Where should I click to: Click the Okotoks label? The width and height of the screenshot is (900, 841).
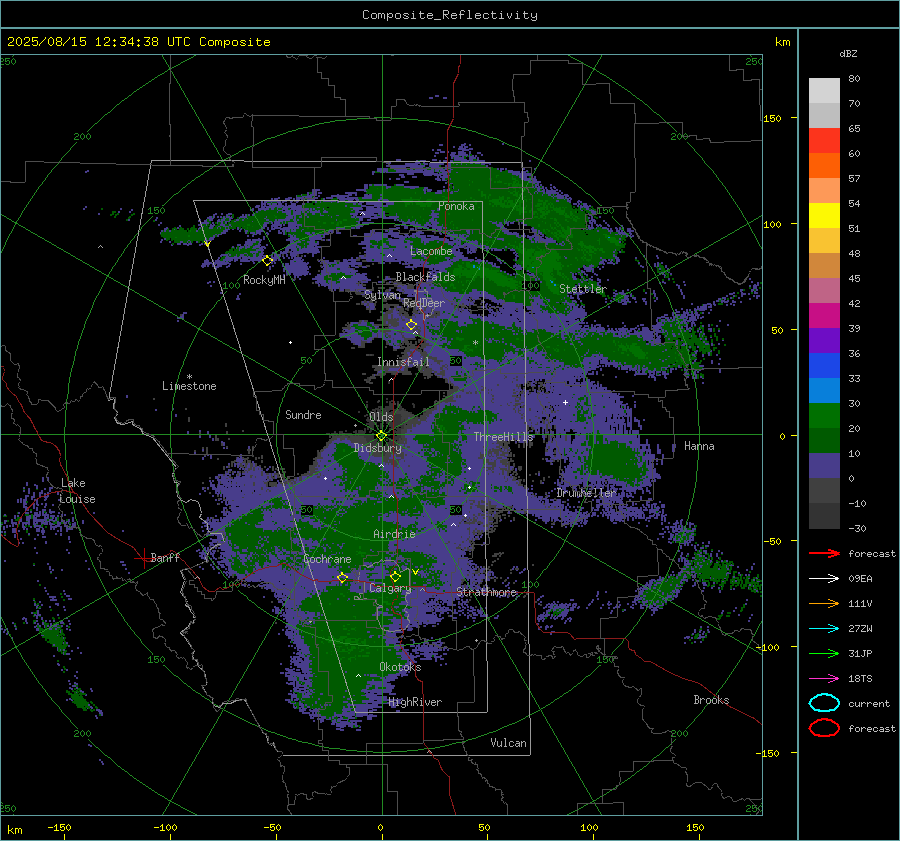point(400,666)
